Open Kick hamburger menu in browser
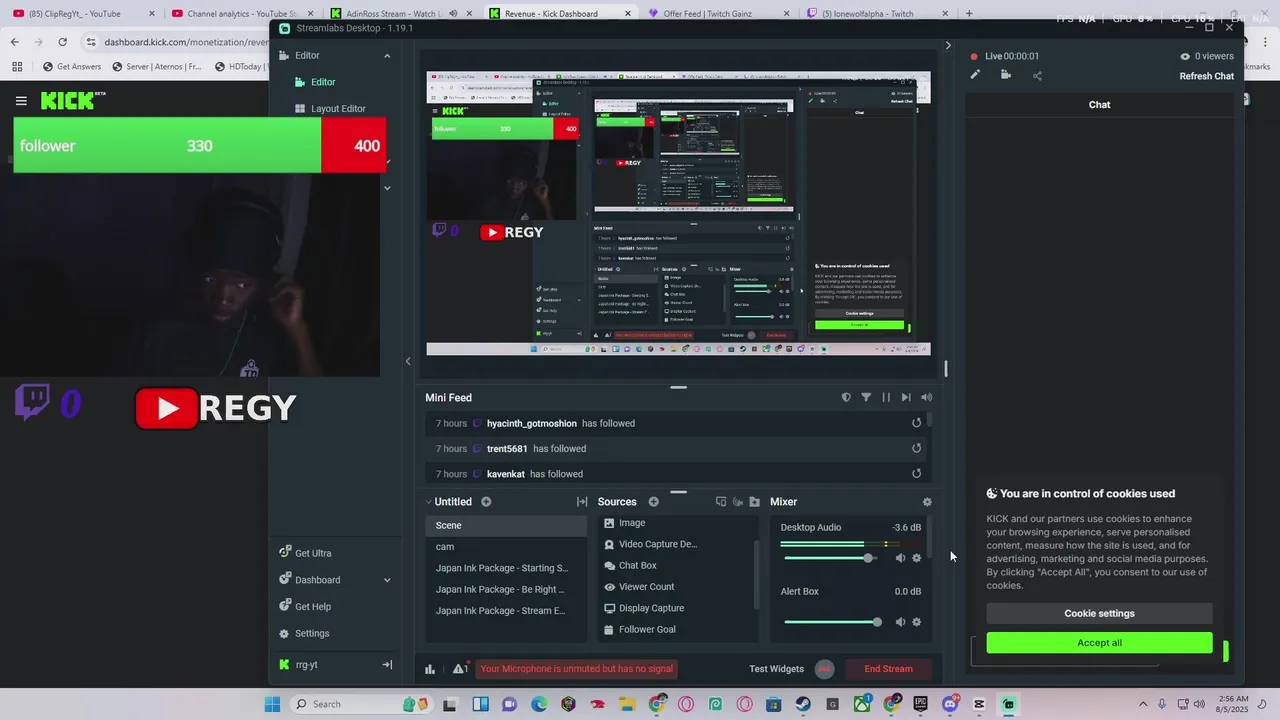 click(x=21, y=100)
